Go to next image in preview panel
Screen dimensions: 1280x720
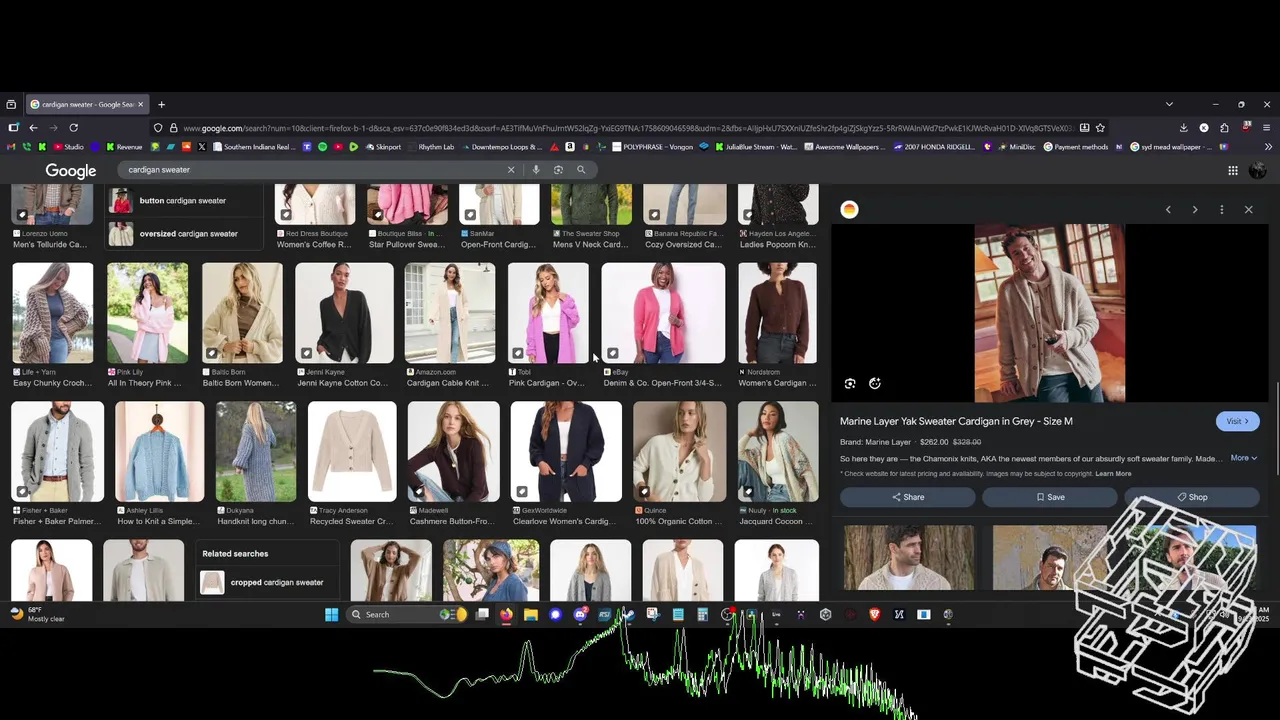pos(1194,210)
